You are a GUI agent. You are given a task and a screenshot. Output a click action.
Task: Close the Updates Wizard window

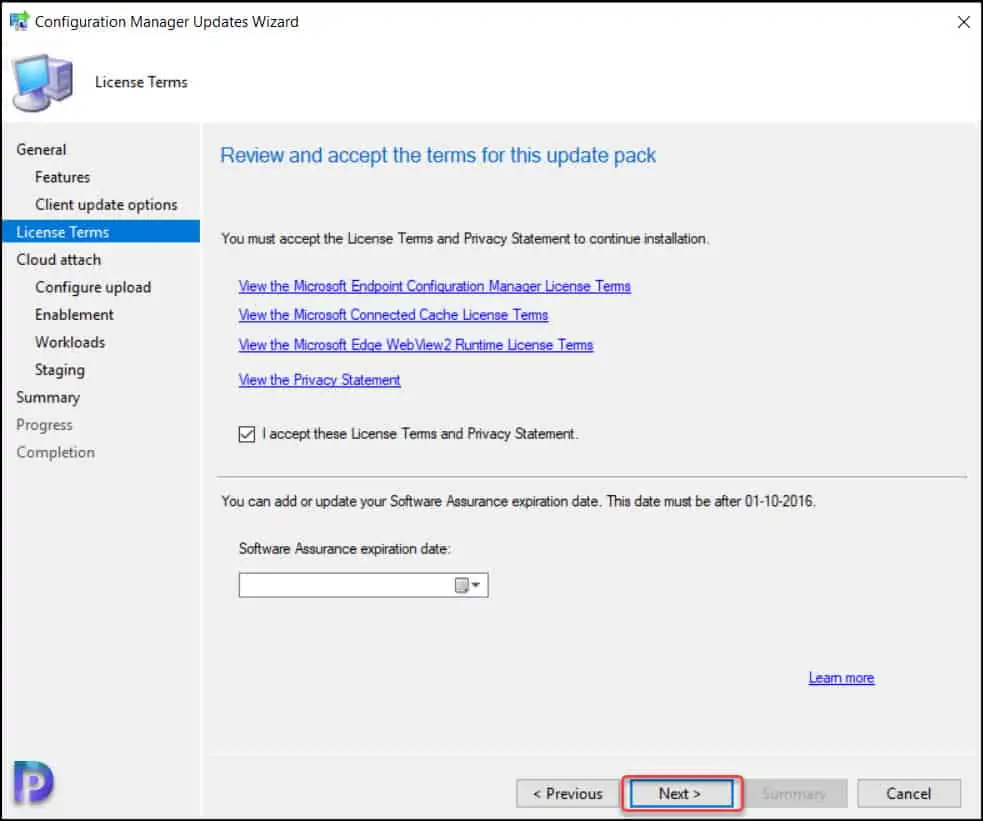click(x=964, y=22)
